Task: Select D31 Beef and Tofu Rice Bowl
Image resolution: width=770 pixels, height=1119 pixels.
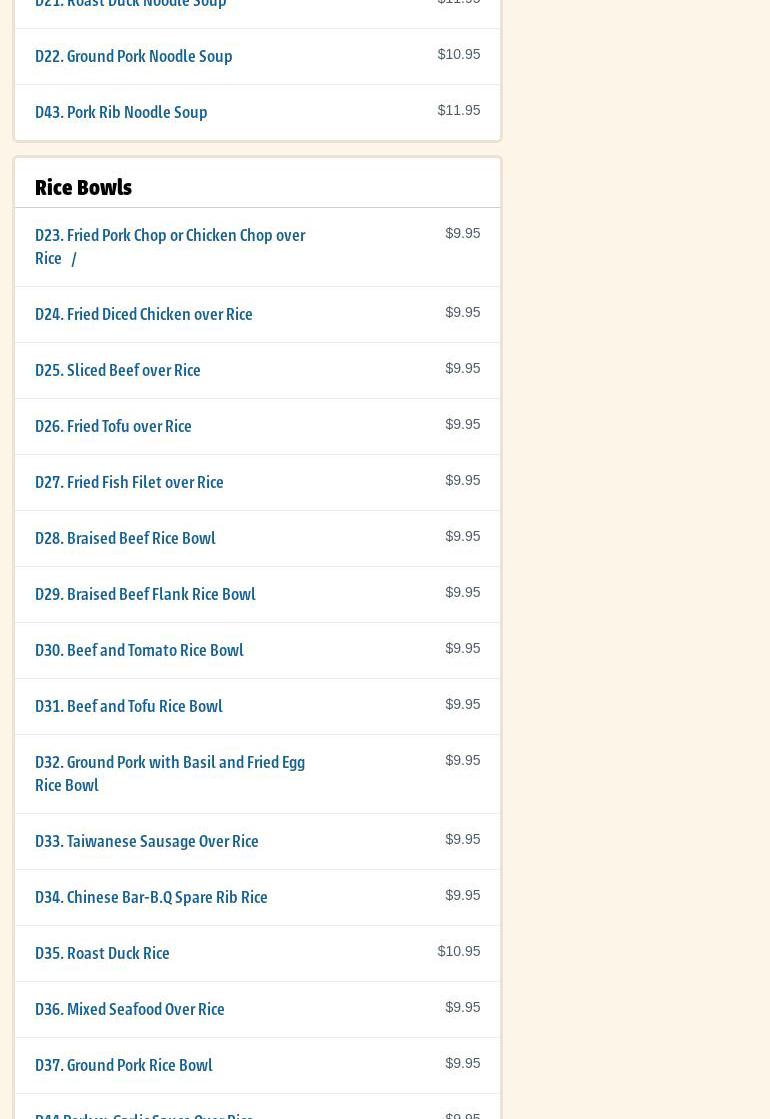Action: click(x=129, y=706)
